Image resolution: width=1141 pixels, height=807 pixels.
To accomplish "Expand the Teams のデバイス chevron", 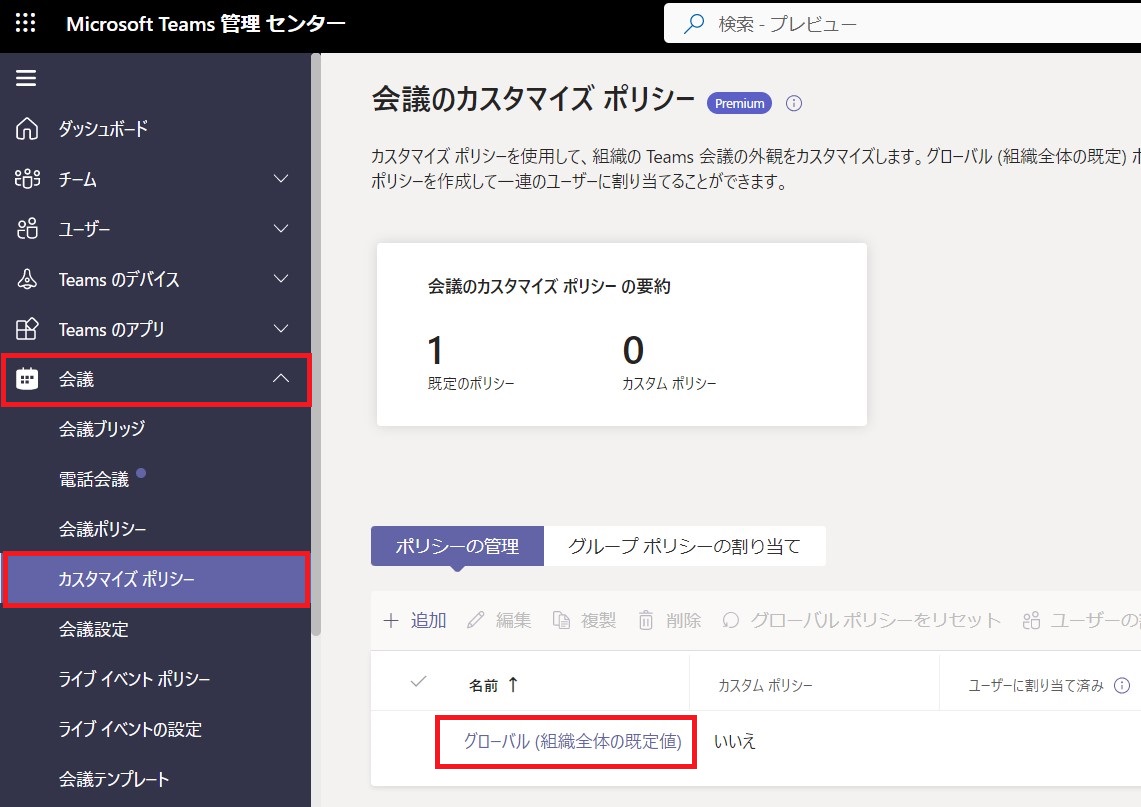I will [281, 279].
